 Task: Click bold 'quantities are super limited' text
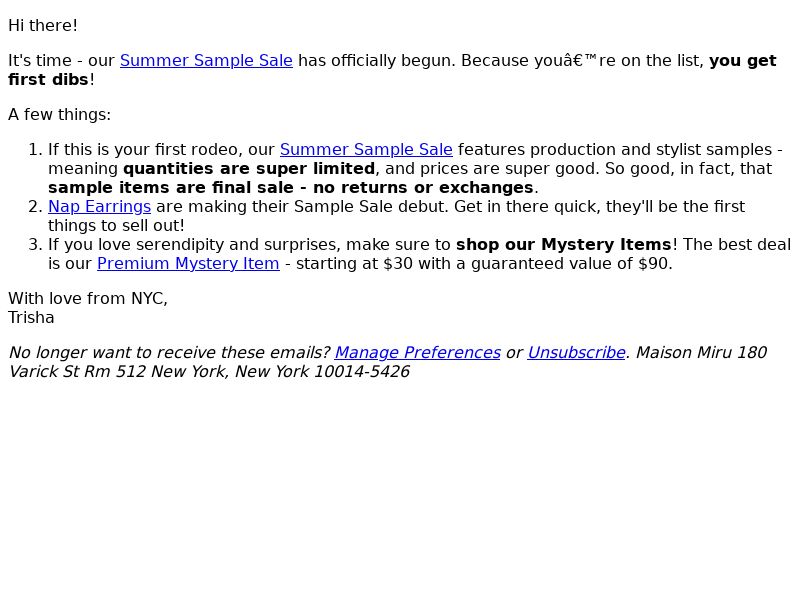[x=249, y=168]
